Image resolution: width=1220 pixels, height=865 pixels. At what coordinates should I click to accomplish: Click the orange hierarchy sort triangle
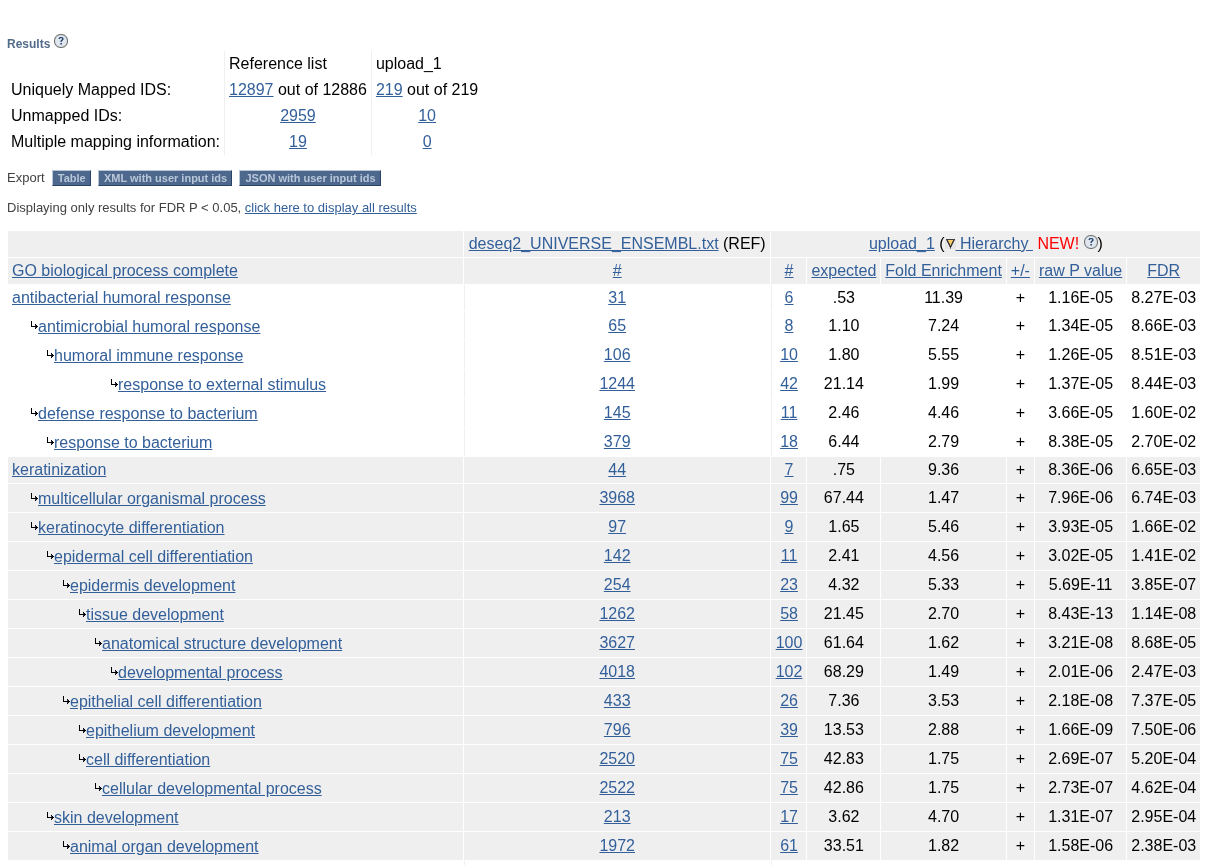tap(950, 243)
